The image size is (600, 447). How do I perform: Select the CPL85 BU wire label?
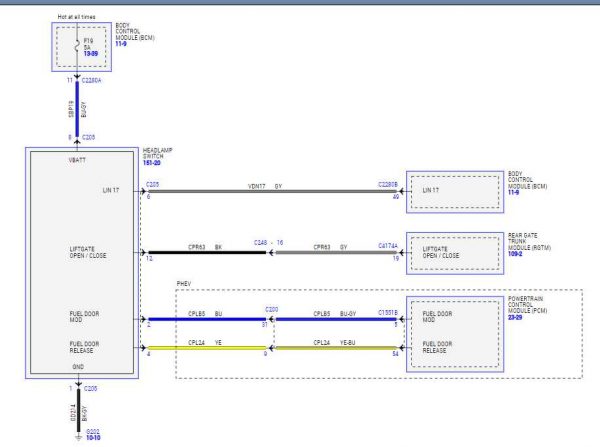point(205,314)
